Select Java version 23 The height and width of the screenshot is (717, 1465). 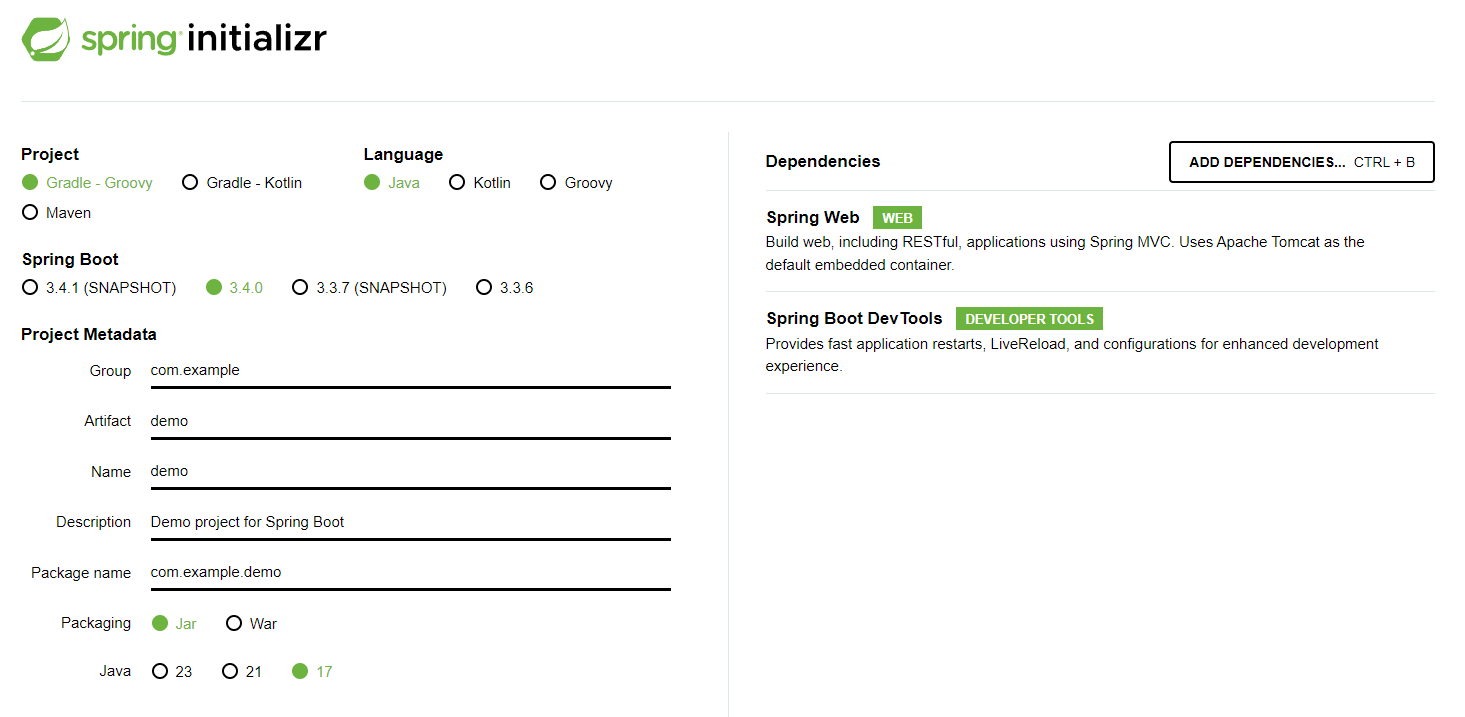point(172,672)
